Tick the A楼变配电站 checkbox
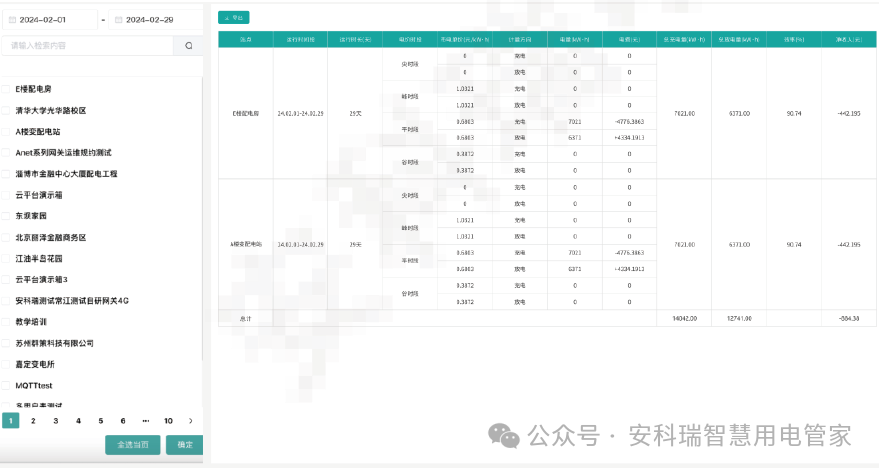879x470 pixels. [x=6, y=132]
